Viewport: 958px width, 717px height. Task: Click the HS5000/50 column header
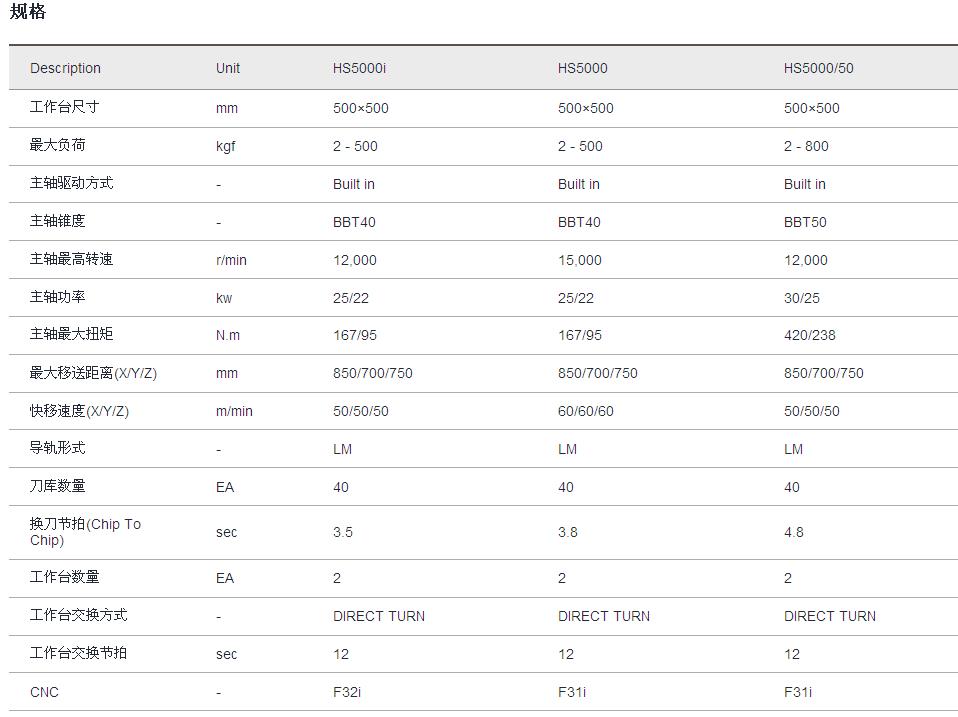click(x=818, y=68)
